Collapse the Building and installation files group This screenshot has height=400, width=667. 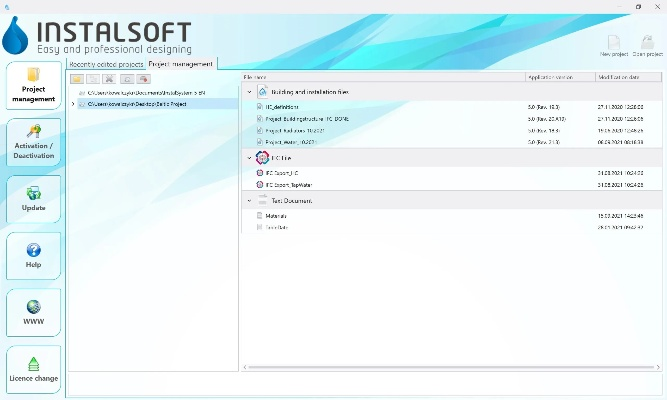pos(249,91)
